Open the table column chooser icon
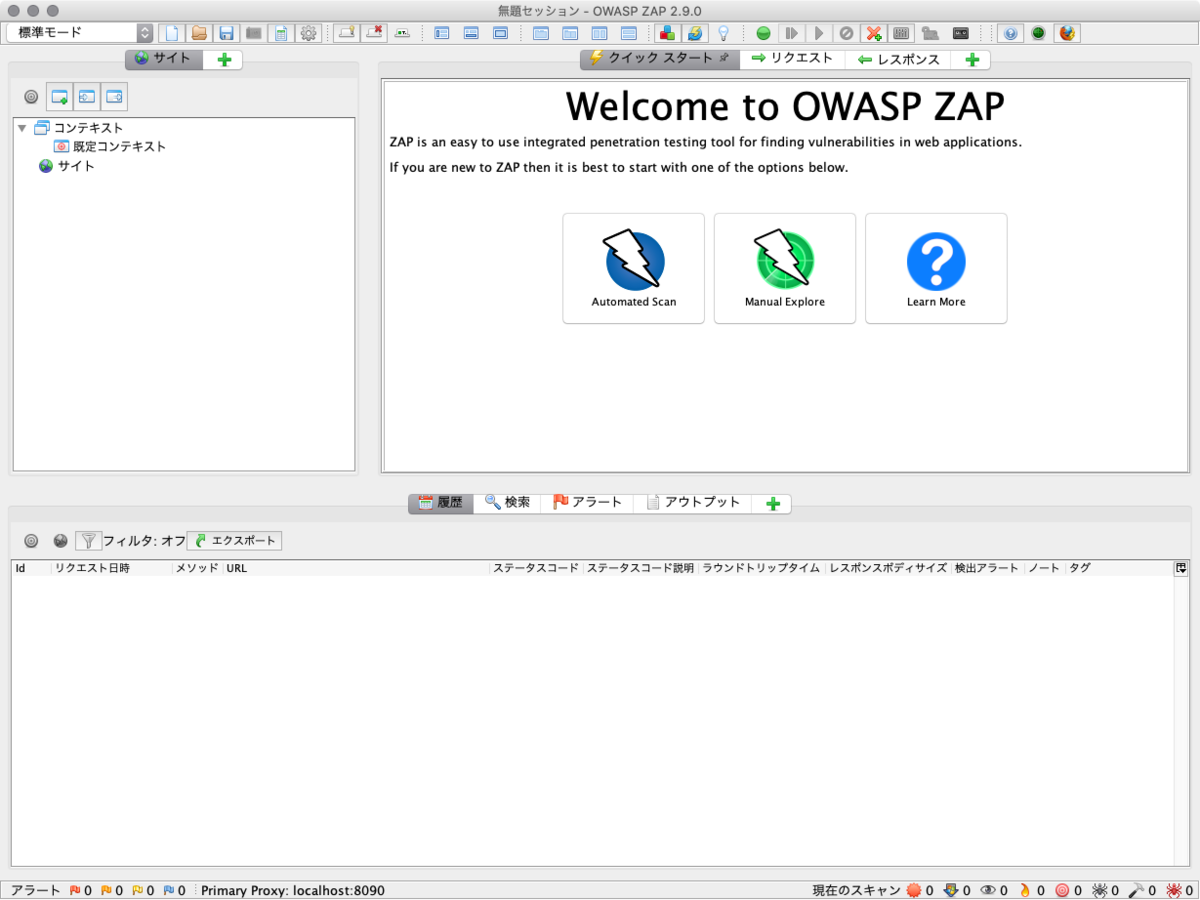The image size is (1200, 900). pyautogui.click(x=1181, y=568)
